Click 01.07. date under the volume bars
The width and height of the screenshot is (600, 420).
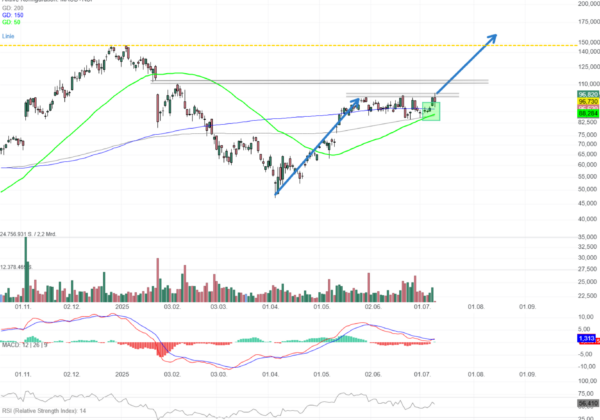click(x=422, y=307)
